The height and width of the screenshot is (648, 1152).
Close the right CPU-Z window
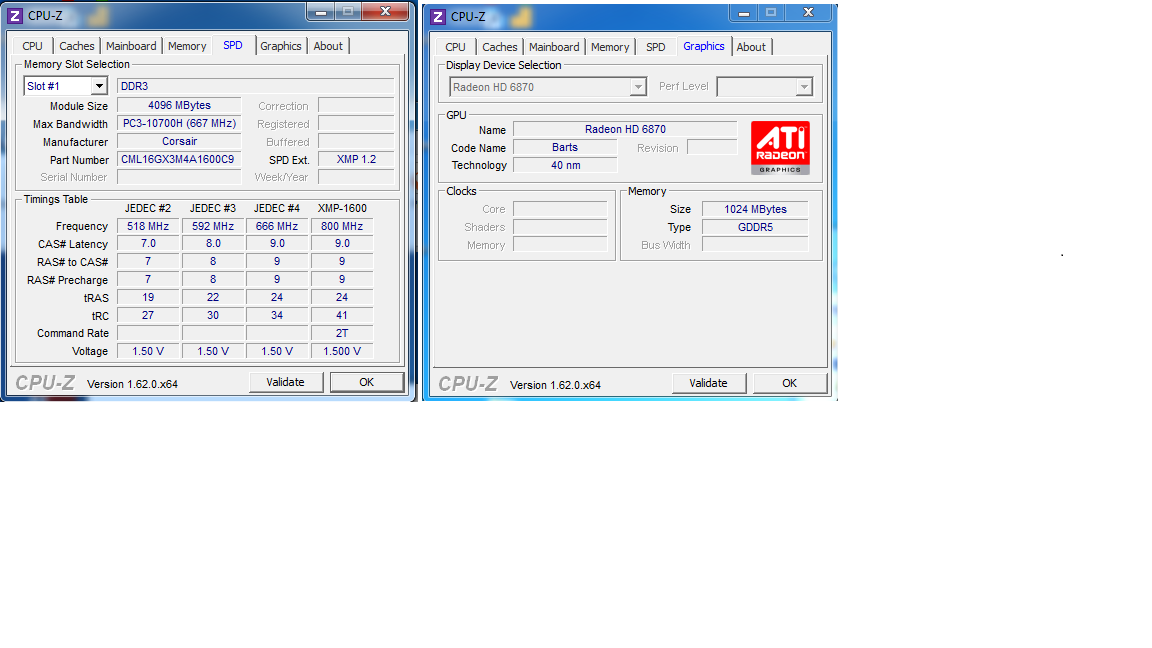[x=808, y=12]
